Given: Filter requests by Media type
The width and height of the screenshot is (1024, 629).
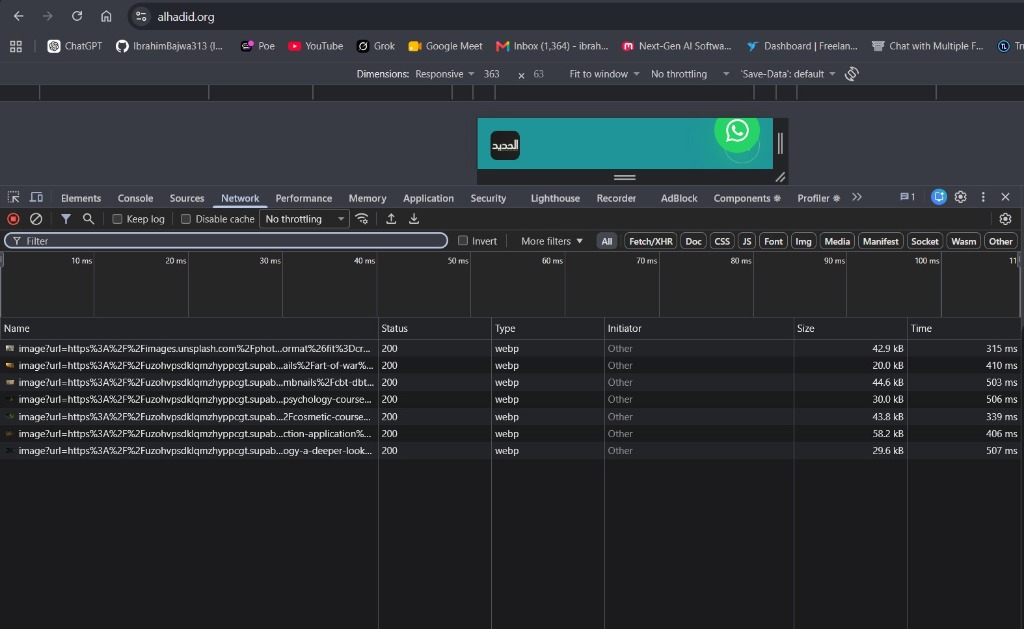Looking at the screenshot, I should point(837,241).
